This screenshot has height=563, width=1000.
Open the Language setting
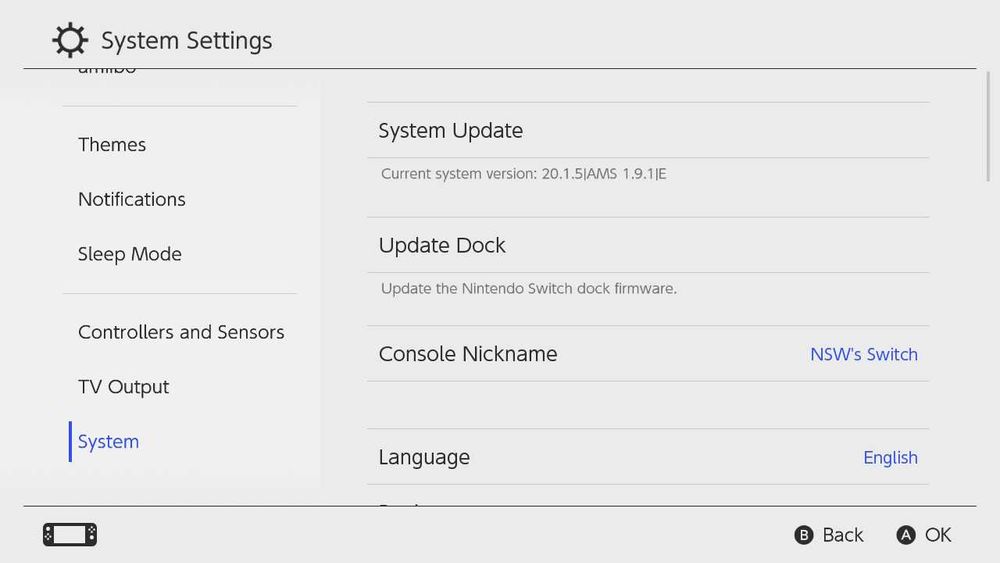424,457
